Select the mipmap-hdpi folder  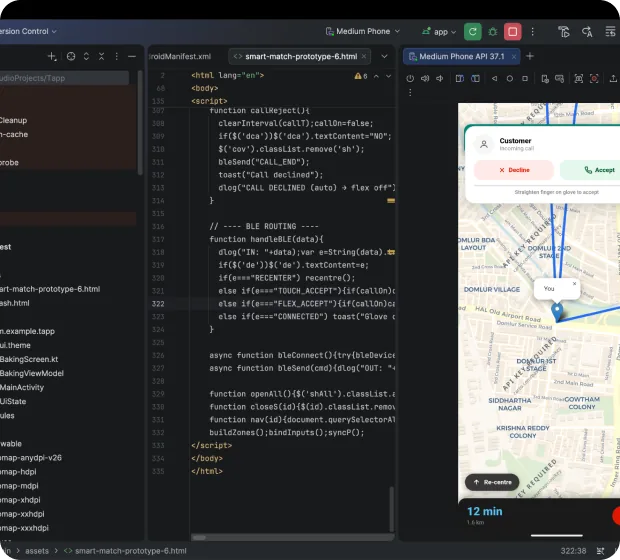[x=18, y=472]
